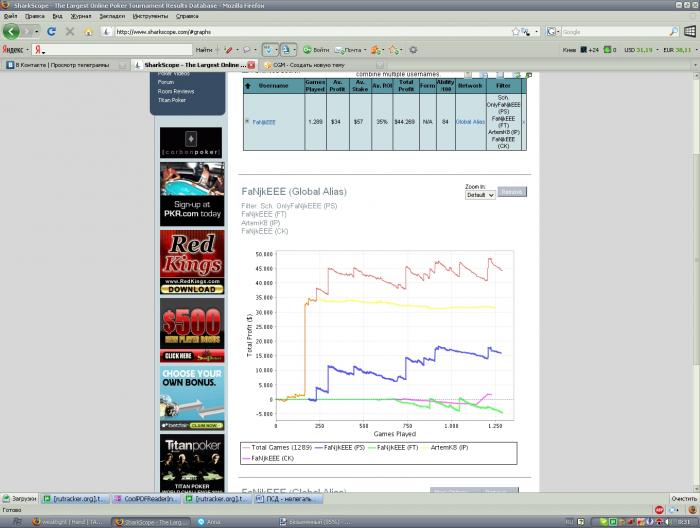Click the Yandex logo on the toolbar
The width and height of the screenshot is (700, 528).
tap(12, 50)
